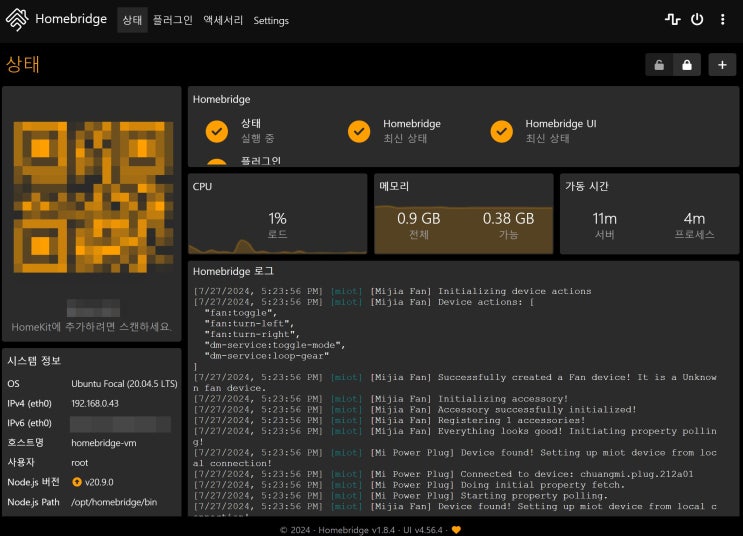The height and width of the screenshot is (536, 743).
Task: Open the 액세서리 tab
Action: click(x=223, y=20)
